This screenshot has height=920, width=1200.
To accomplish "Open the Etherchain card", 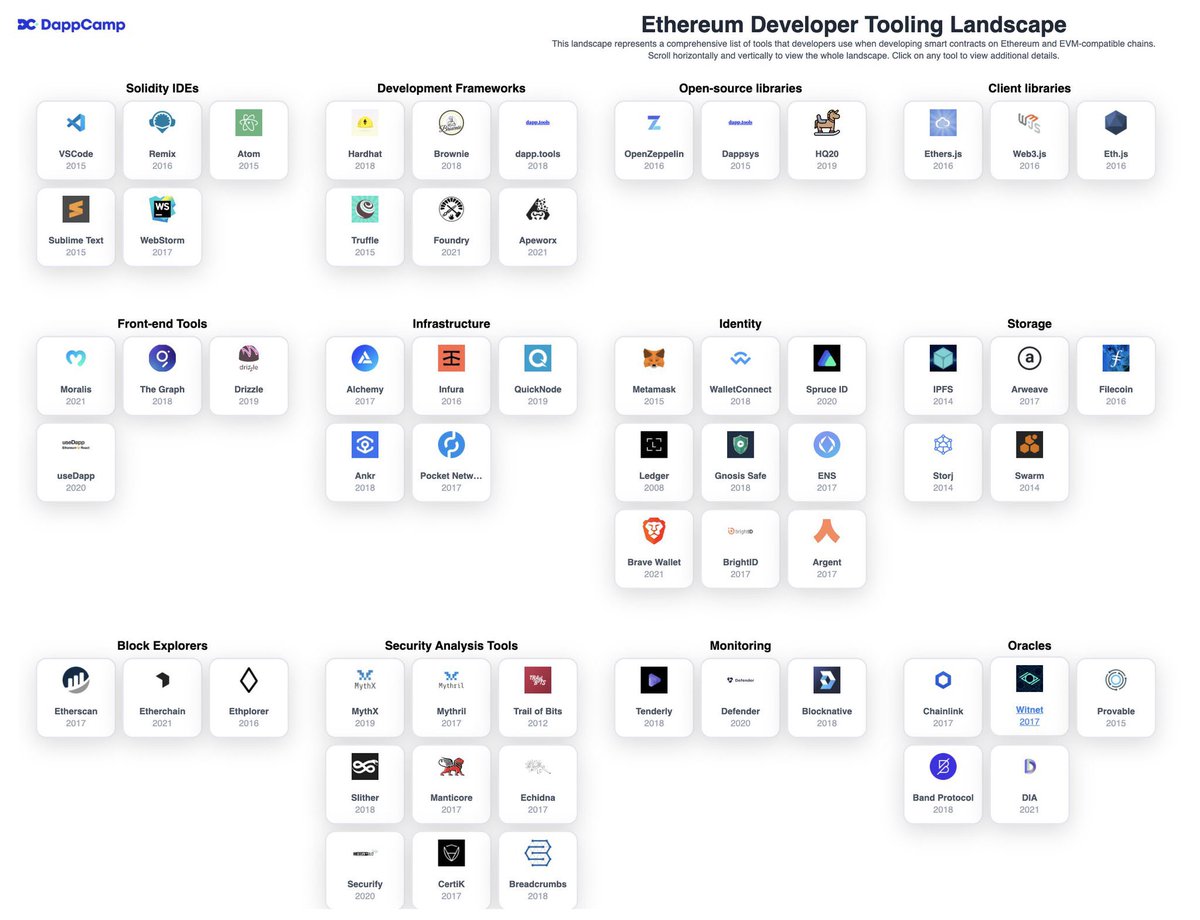I will click(162, 698).
